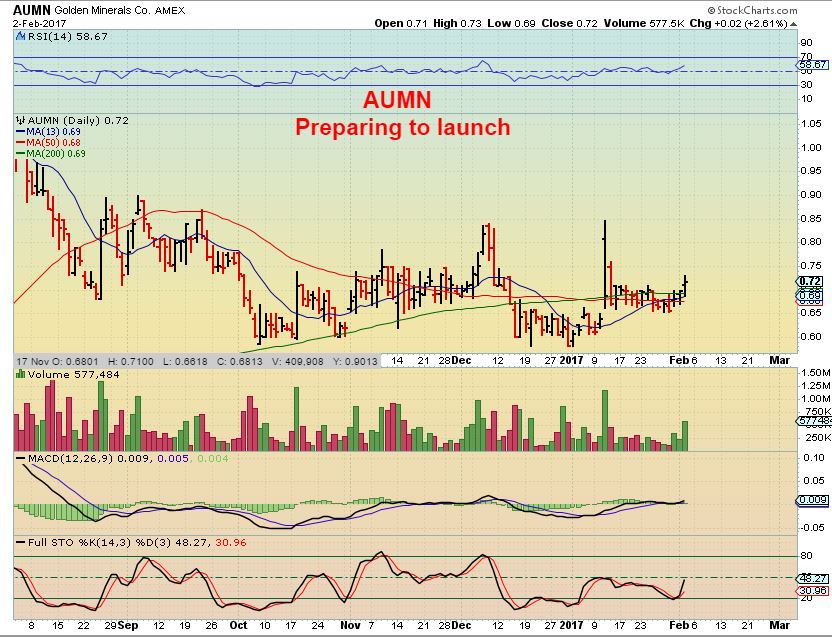Click the 'Preparing to launch' annotation text
Image resolution: width=832 pixels, height=637 pixels.
pos(403,127)
